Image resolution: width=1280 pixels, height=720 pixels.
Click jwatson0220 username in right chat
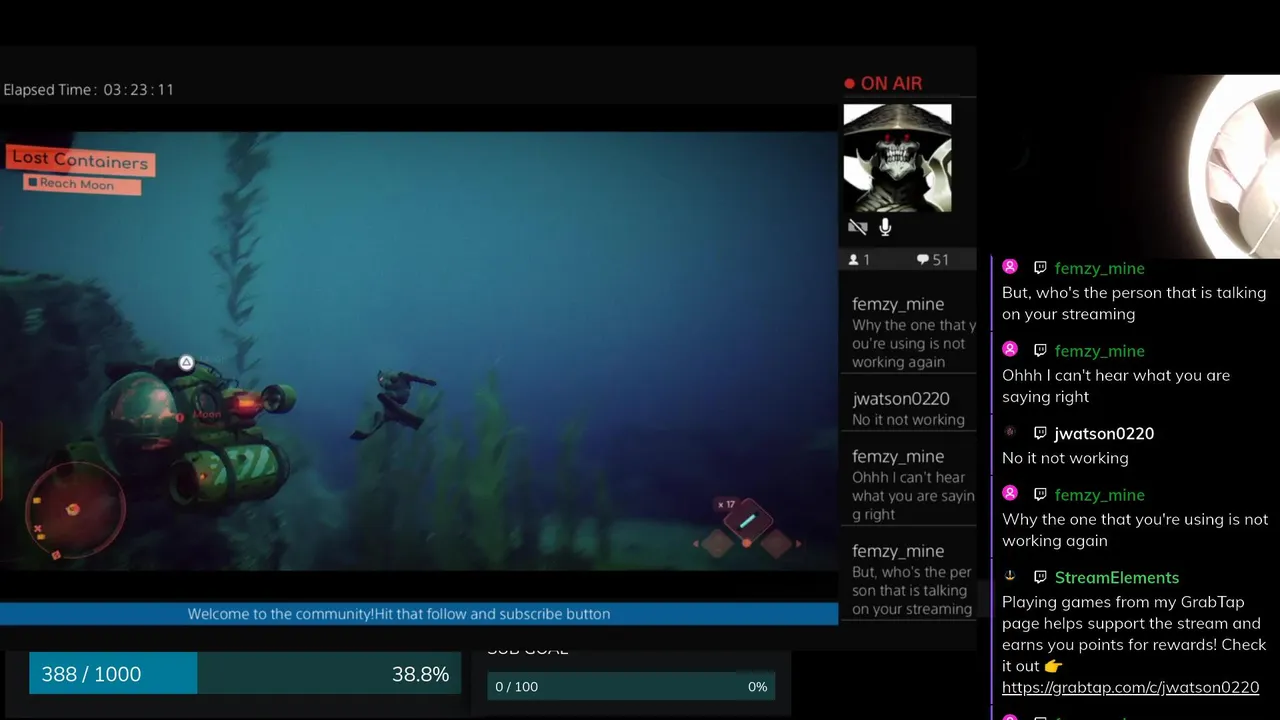pos(1104,434)
